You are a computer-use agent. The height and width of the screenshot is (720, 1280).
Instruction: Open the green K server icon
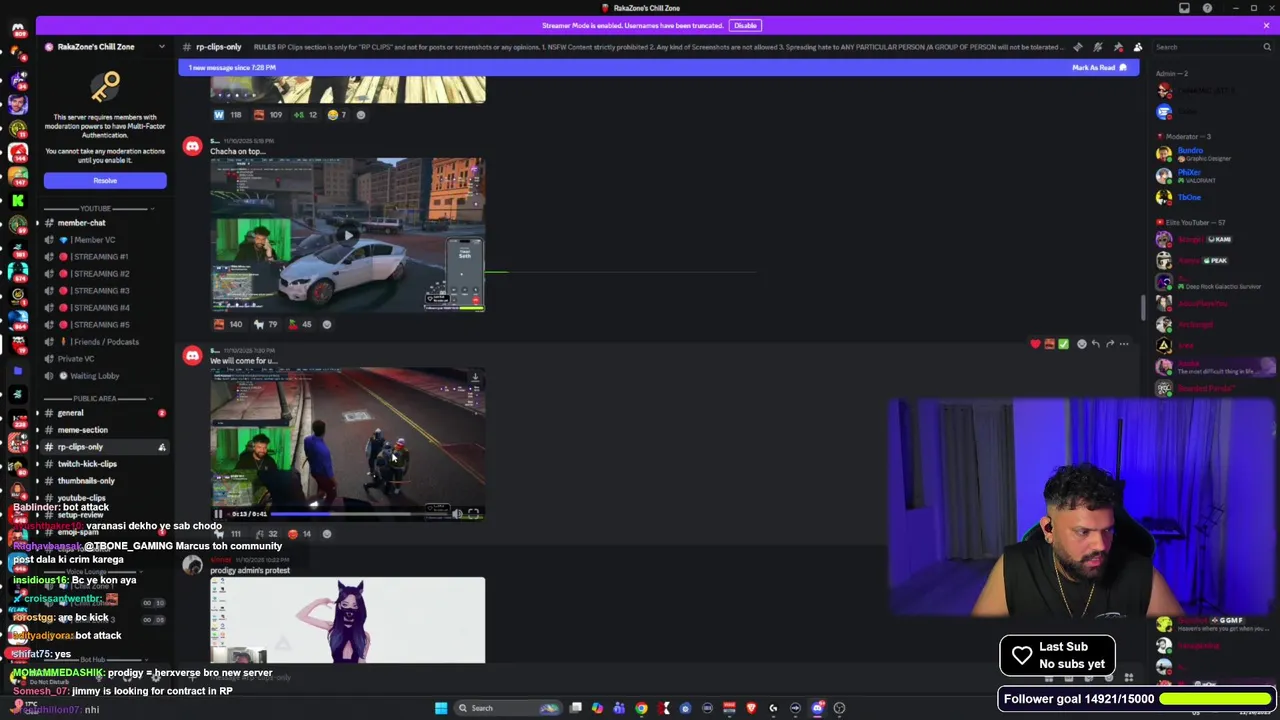tap(17, 200)
